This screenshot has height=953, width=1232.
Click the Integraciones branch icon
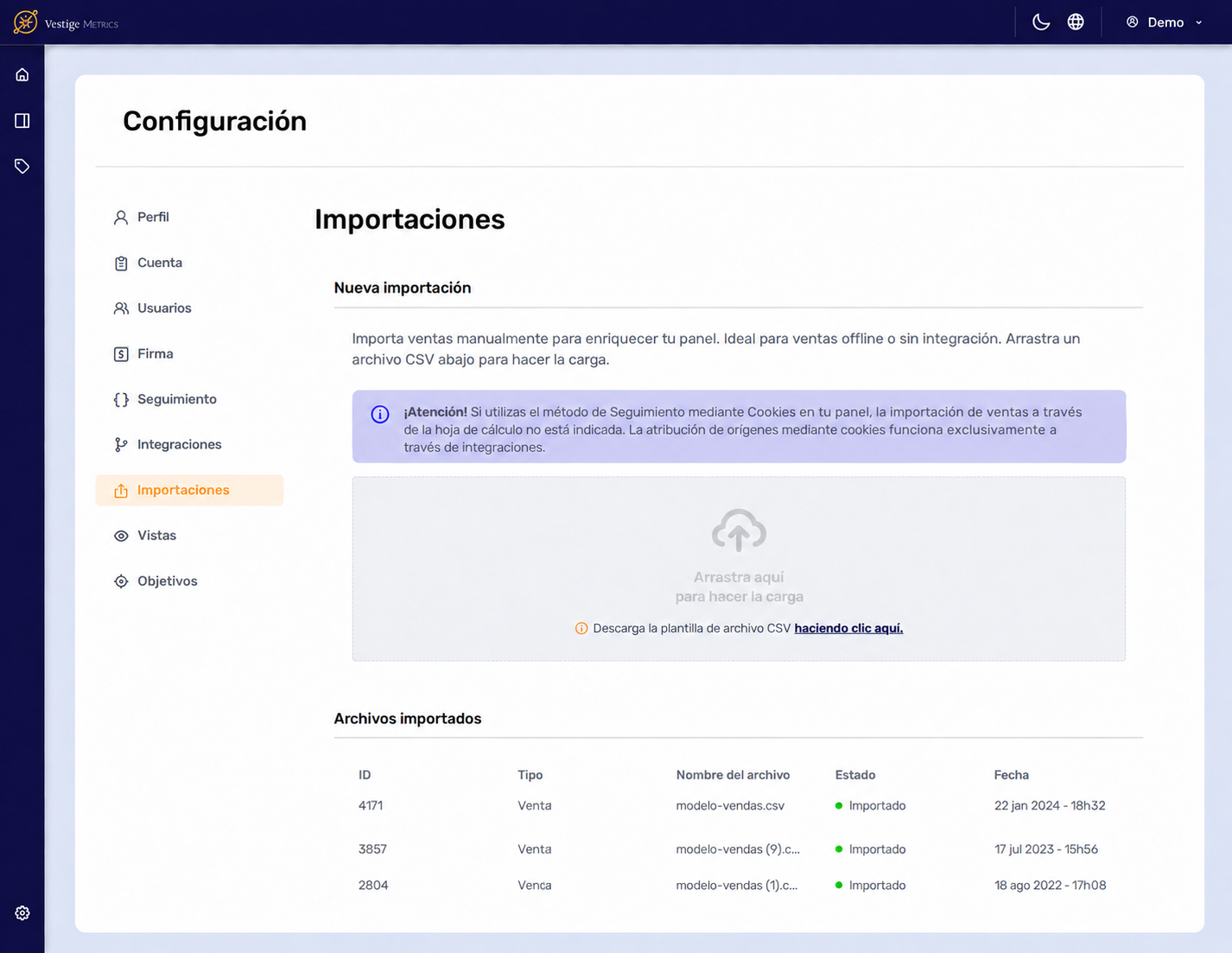121,445
